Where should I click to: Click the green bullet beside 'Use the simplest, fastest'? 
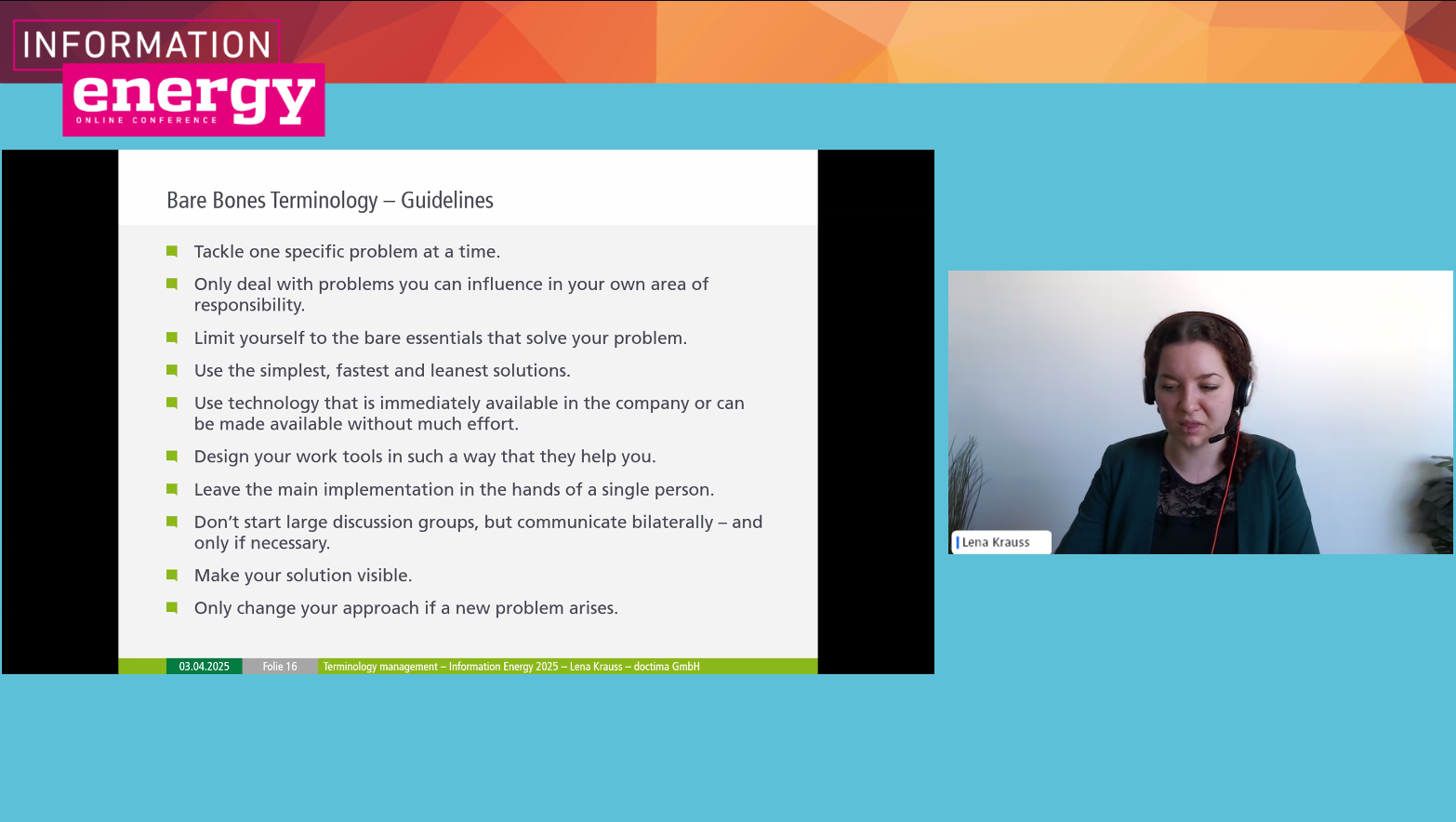(172, 370)
